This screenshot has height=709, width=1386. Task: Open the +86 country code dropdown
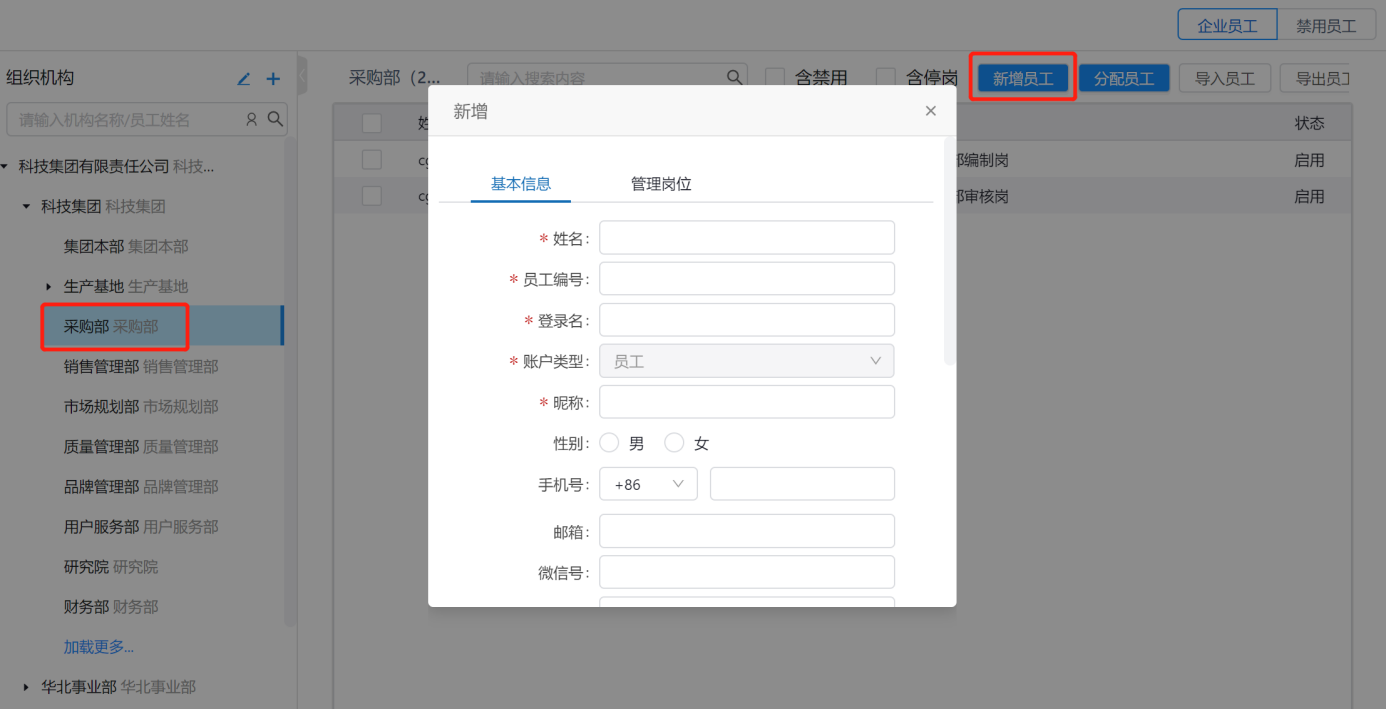[648, 484]
